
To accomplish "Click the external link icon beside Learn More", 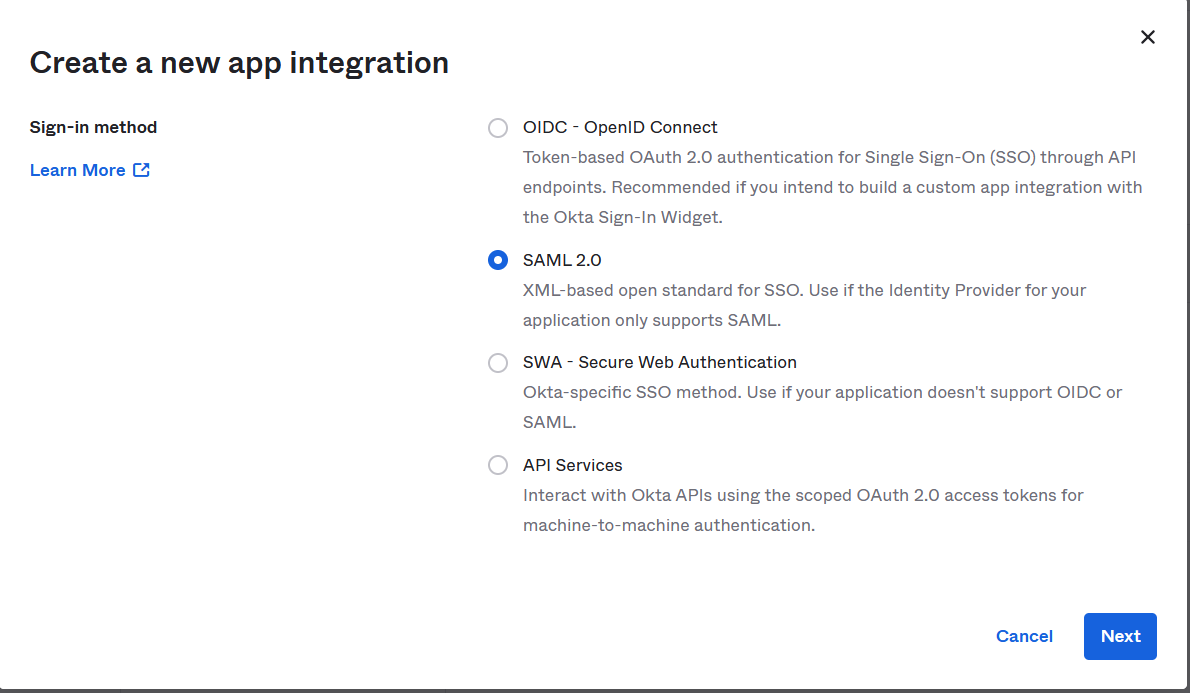I will pyautogui.click(x=142, y=170).
